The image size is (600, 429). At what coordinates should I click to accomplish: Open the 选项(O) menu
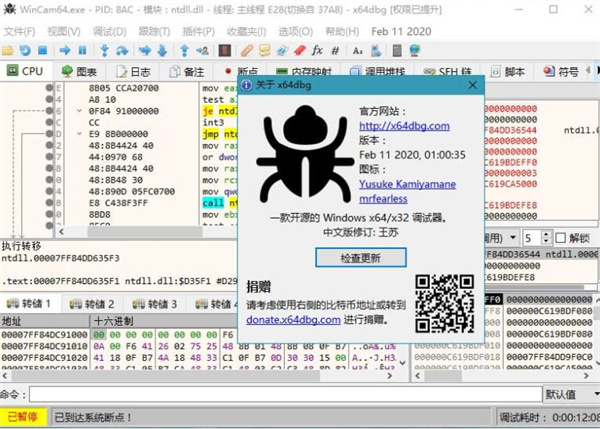(295, 31)
